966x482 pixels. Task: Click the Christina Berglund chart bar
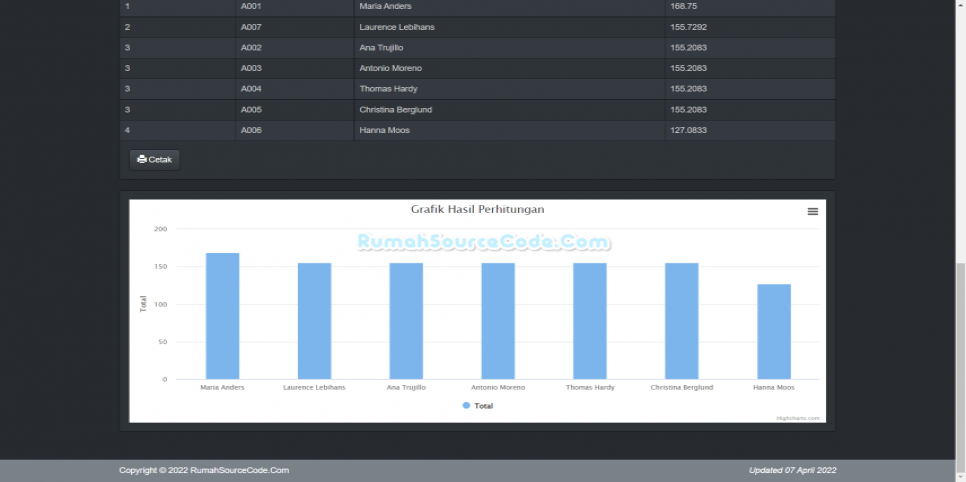681,321
